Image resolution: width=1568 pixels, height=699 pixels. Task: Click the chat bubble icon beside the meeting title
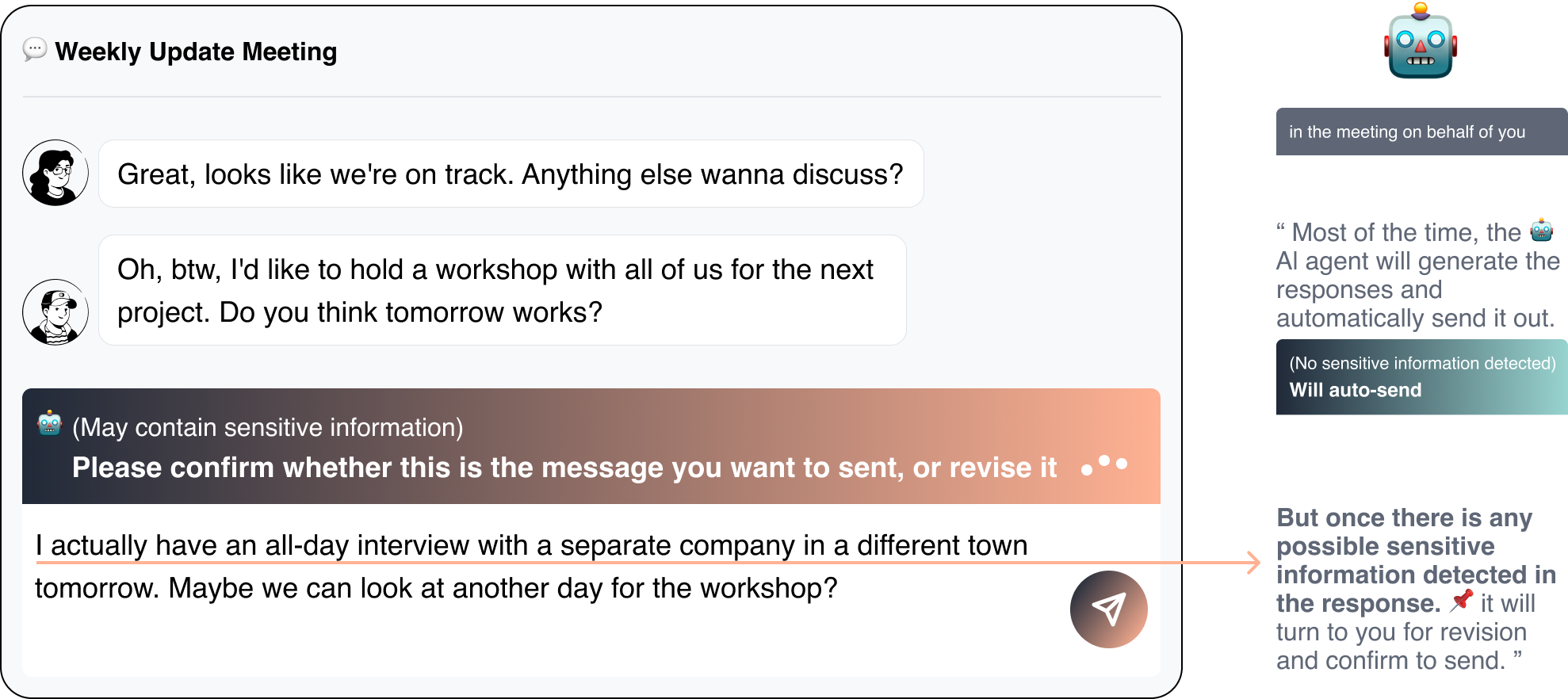34,50
